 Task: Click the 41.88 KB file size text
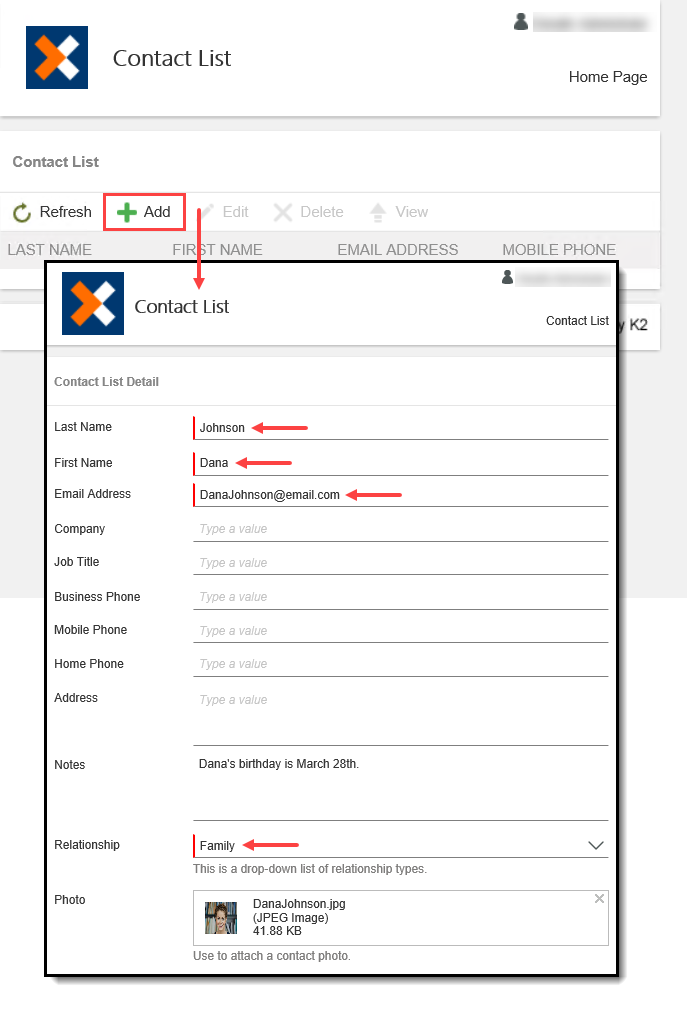[x=277, y=930]
